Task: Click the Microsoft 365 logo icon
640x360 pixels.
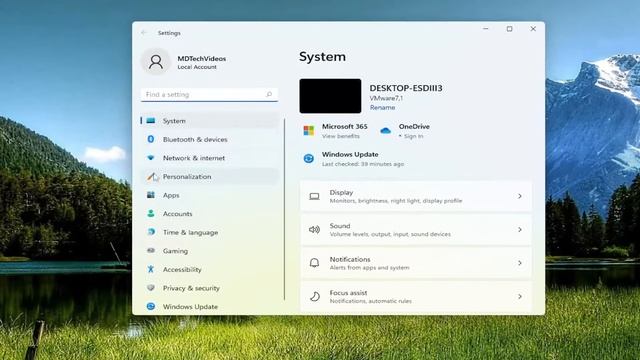Action: pyautogui.click(x=309, y=131)
